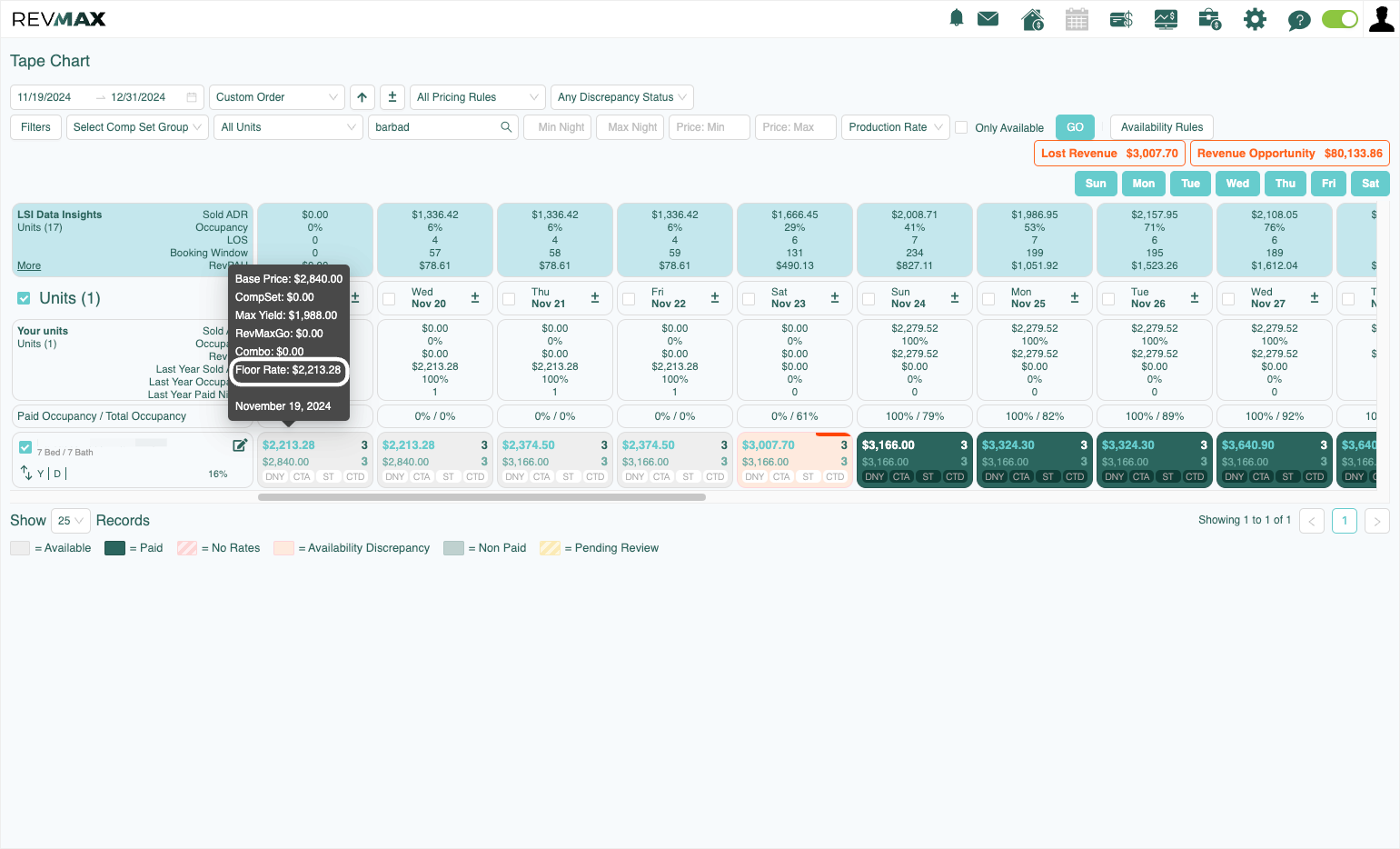Click the sort direction up arrow button
1400x849 pixels.
[x=362, y=97]
